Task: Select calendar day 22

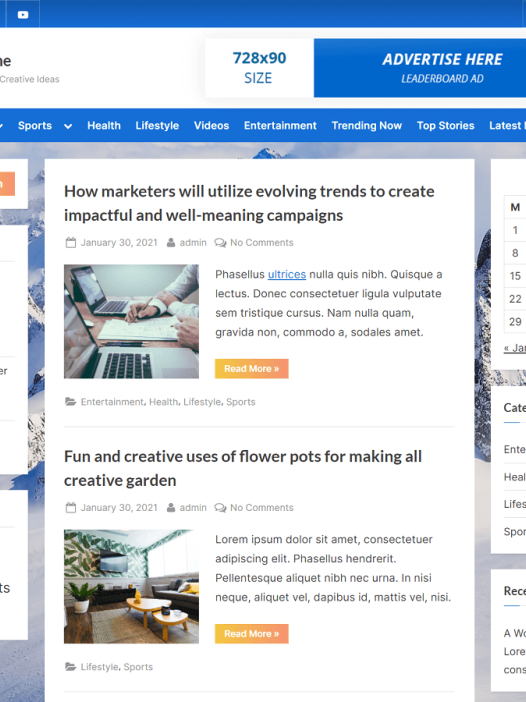Action: click(x=515, y=299)
